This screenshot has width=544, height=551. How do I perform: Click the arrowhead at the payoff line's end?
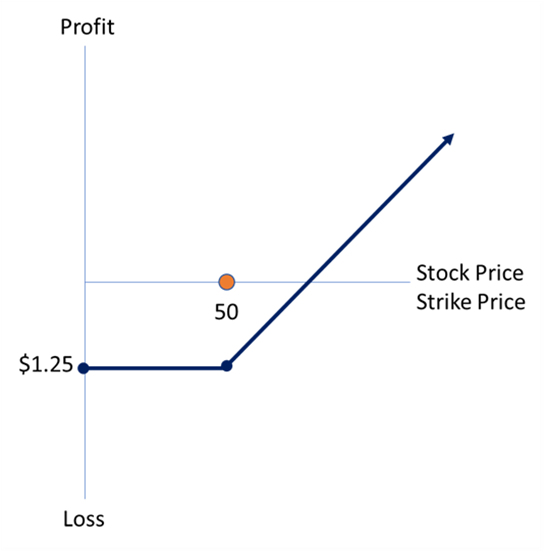[448, 140]
